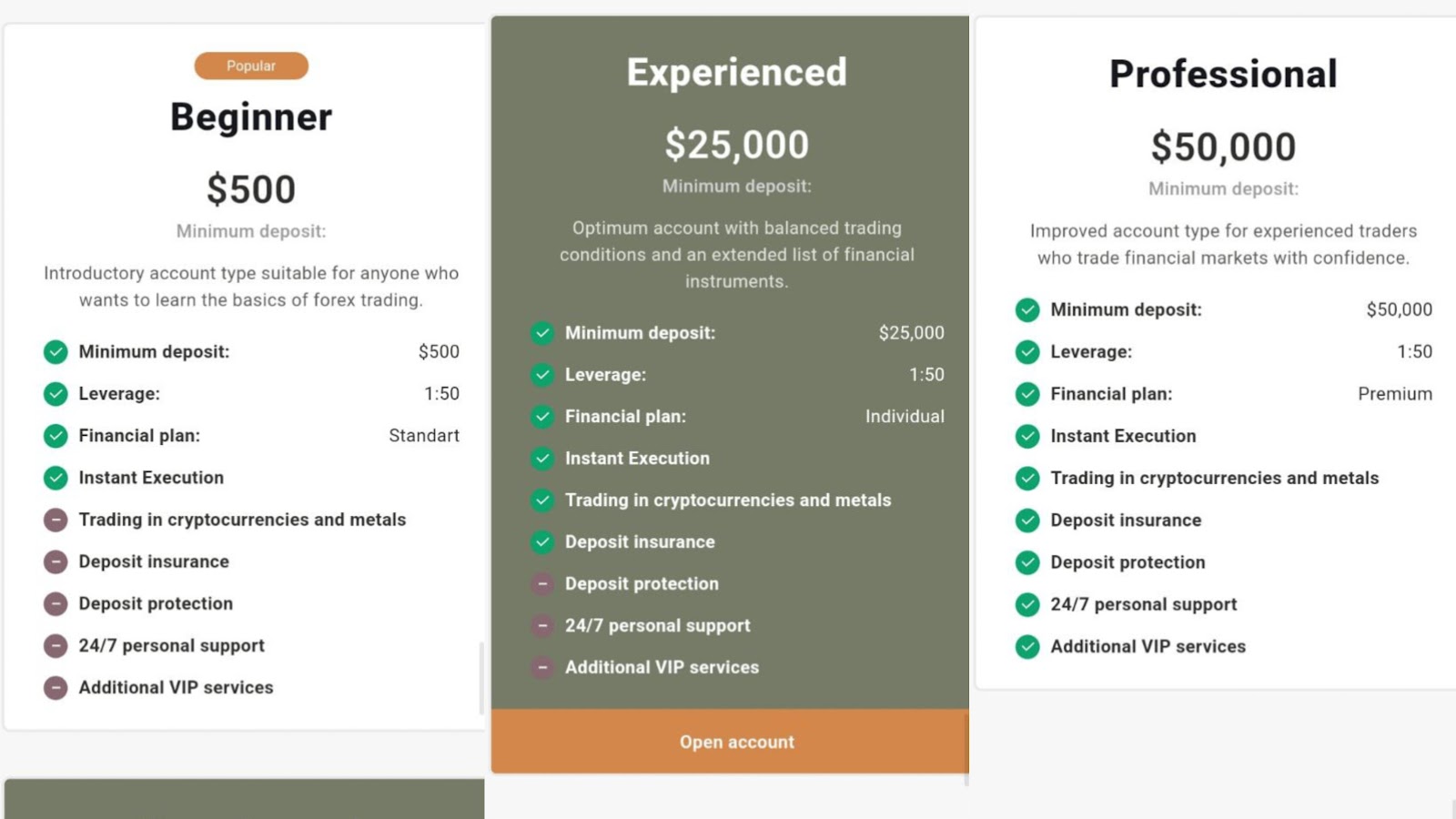The width and height of the screenshot is (1456, 819).
Task: Click the minus icon beside Beginner Deposit insurance
Action: 56,562
